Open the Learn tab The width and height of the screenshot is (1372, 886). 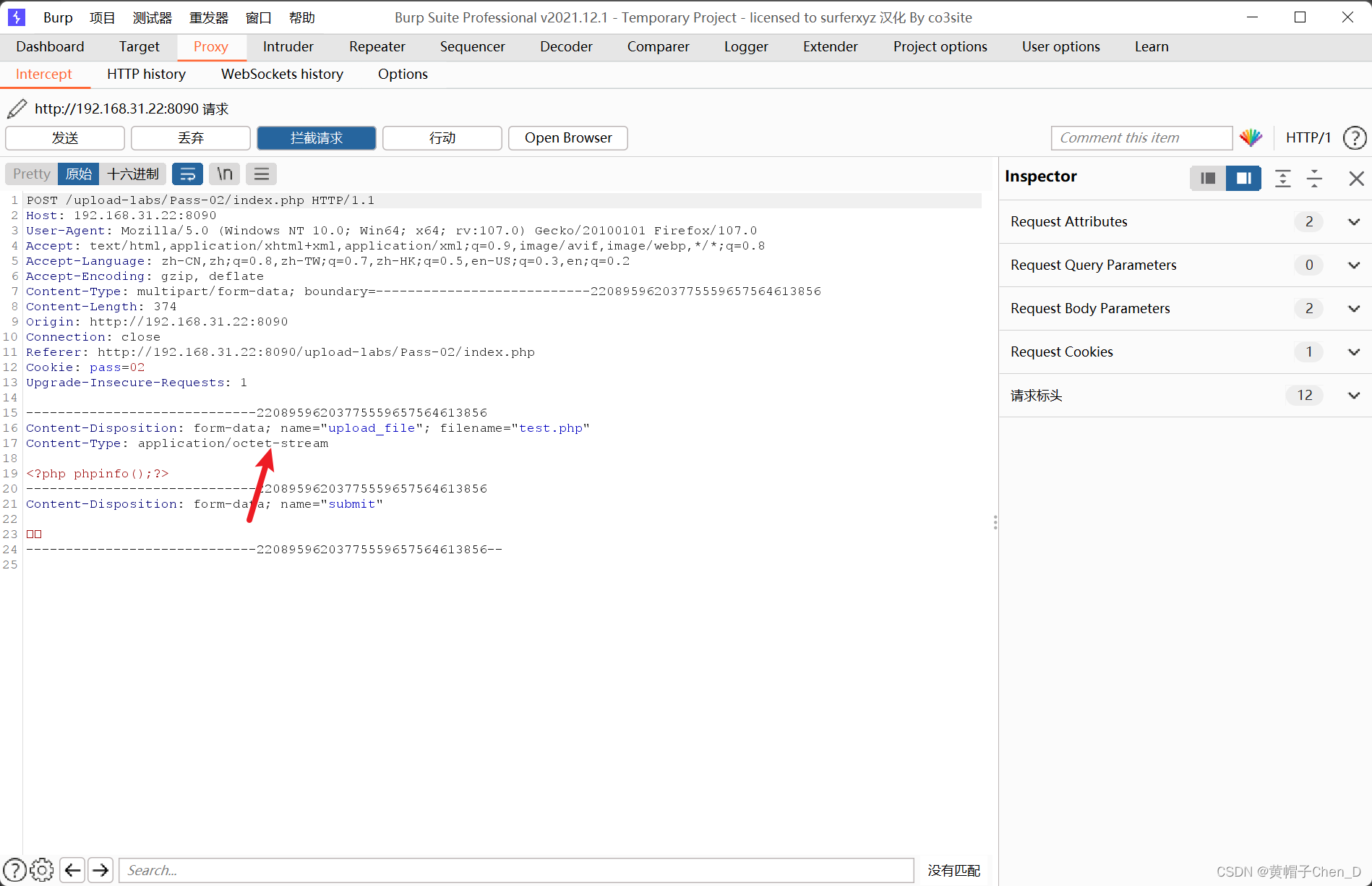(x=1151, y=46)
